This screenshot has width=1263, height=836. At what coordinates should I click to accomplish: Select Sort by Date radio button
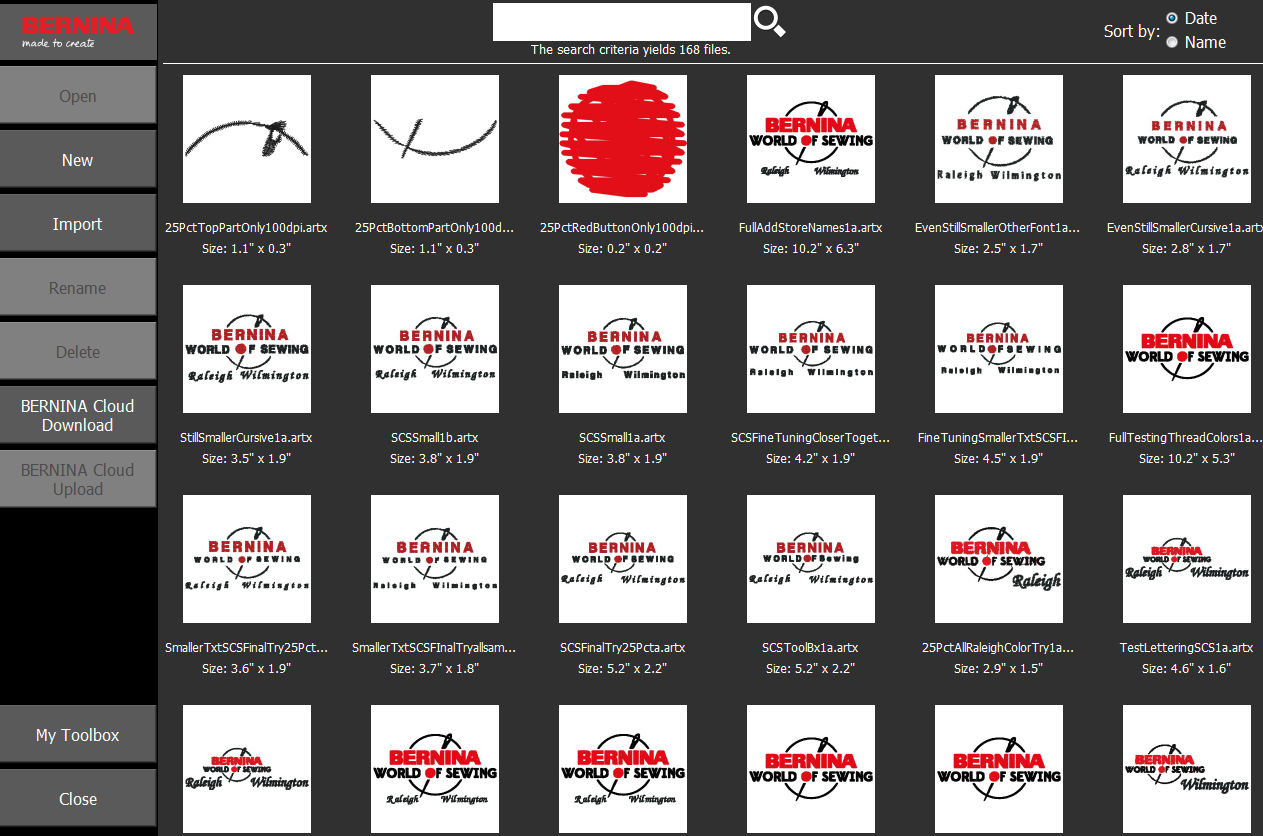(1171, 18)
